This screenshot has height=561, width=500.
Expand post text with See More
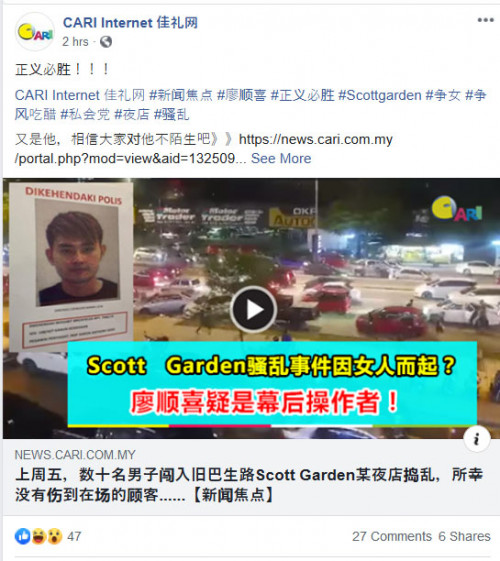point(281,158)
